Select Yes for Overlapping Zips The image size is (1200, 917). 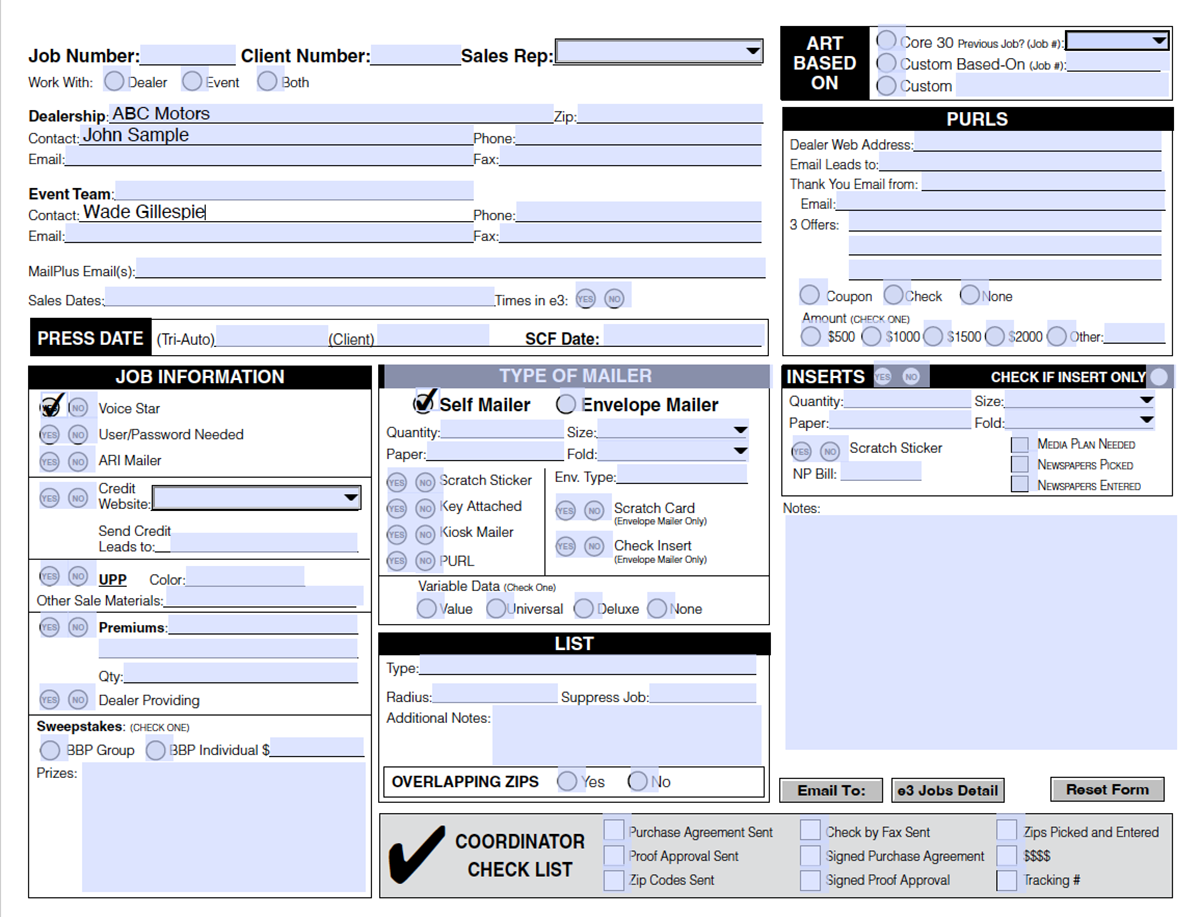pos(568,780)
